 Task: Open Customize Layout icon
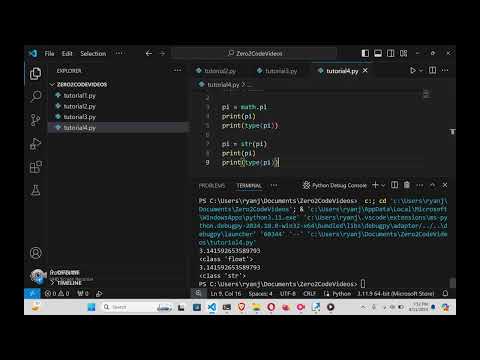(404, 53)
